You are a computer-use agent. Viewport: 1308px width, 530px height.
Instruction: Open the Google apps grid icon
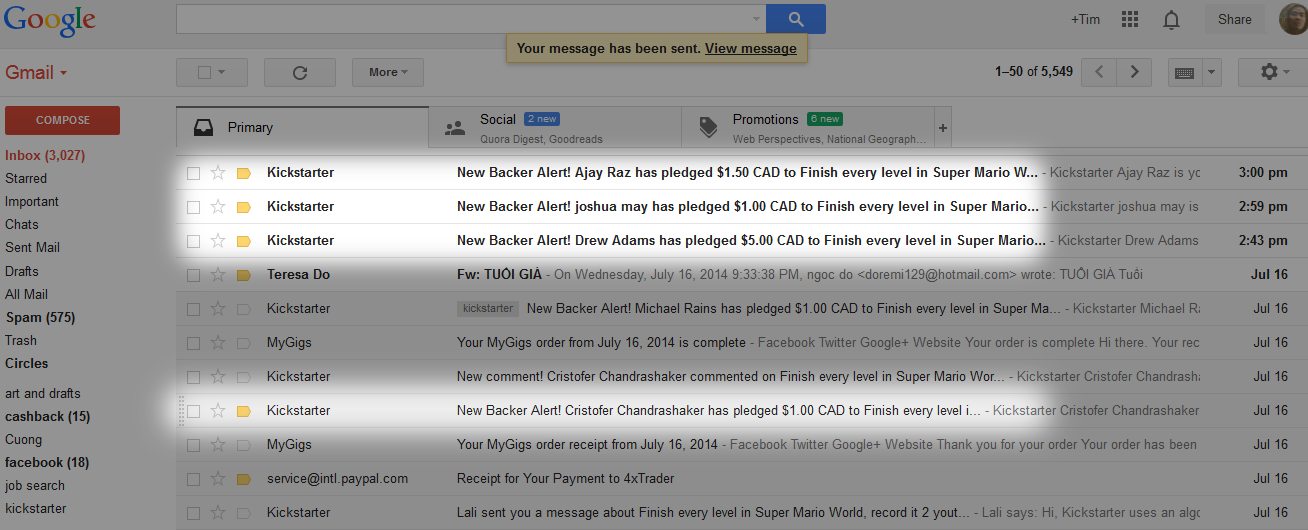[1130, 19]
